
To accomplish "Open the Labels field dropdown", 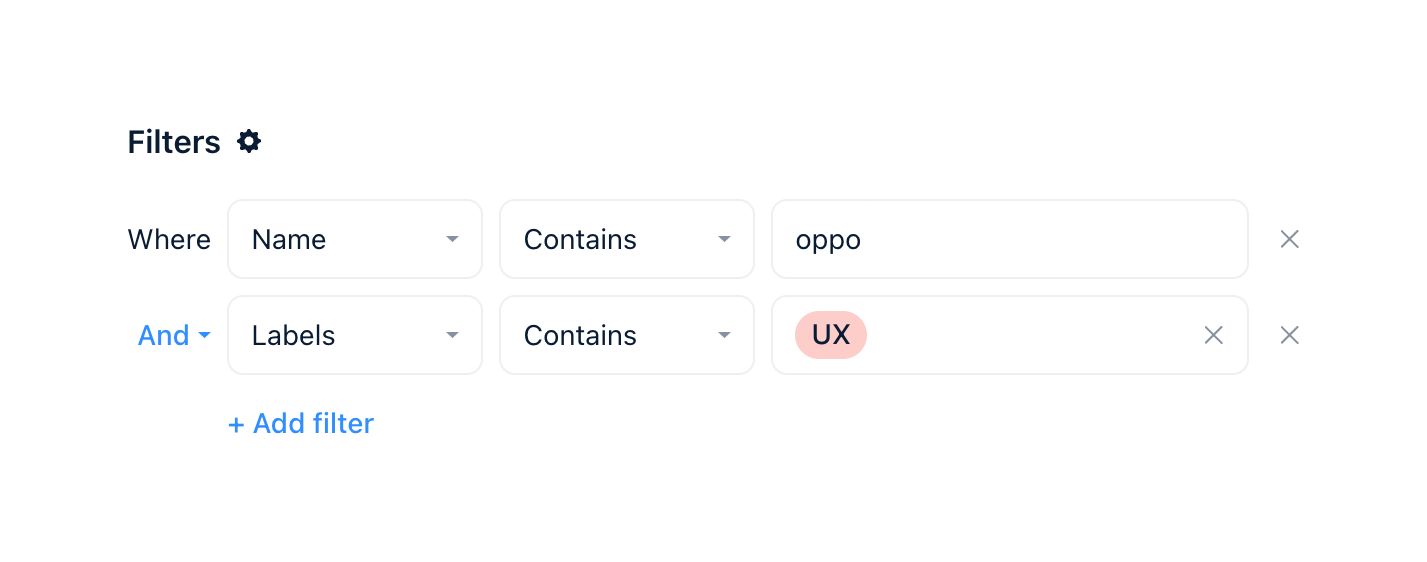I will pyautogui.click(x=354, y=335).
